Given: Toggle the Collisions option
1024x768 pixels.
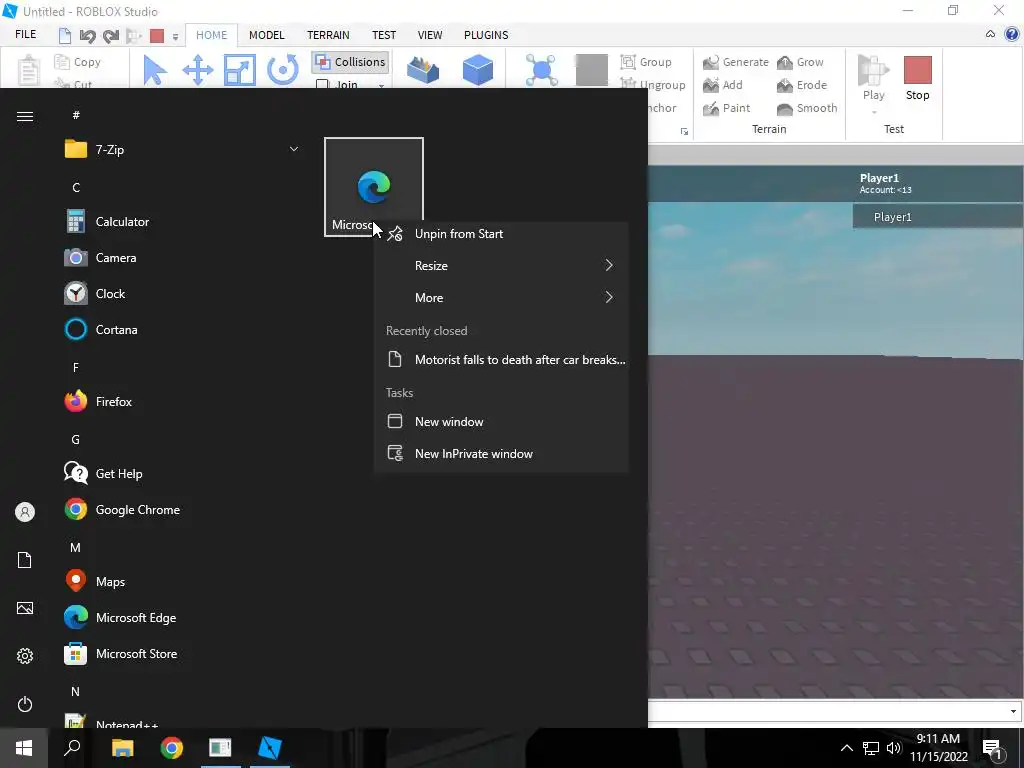Looking at the screenshot, I should 351,62.
